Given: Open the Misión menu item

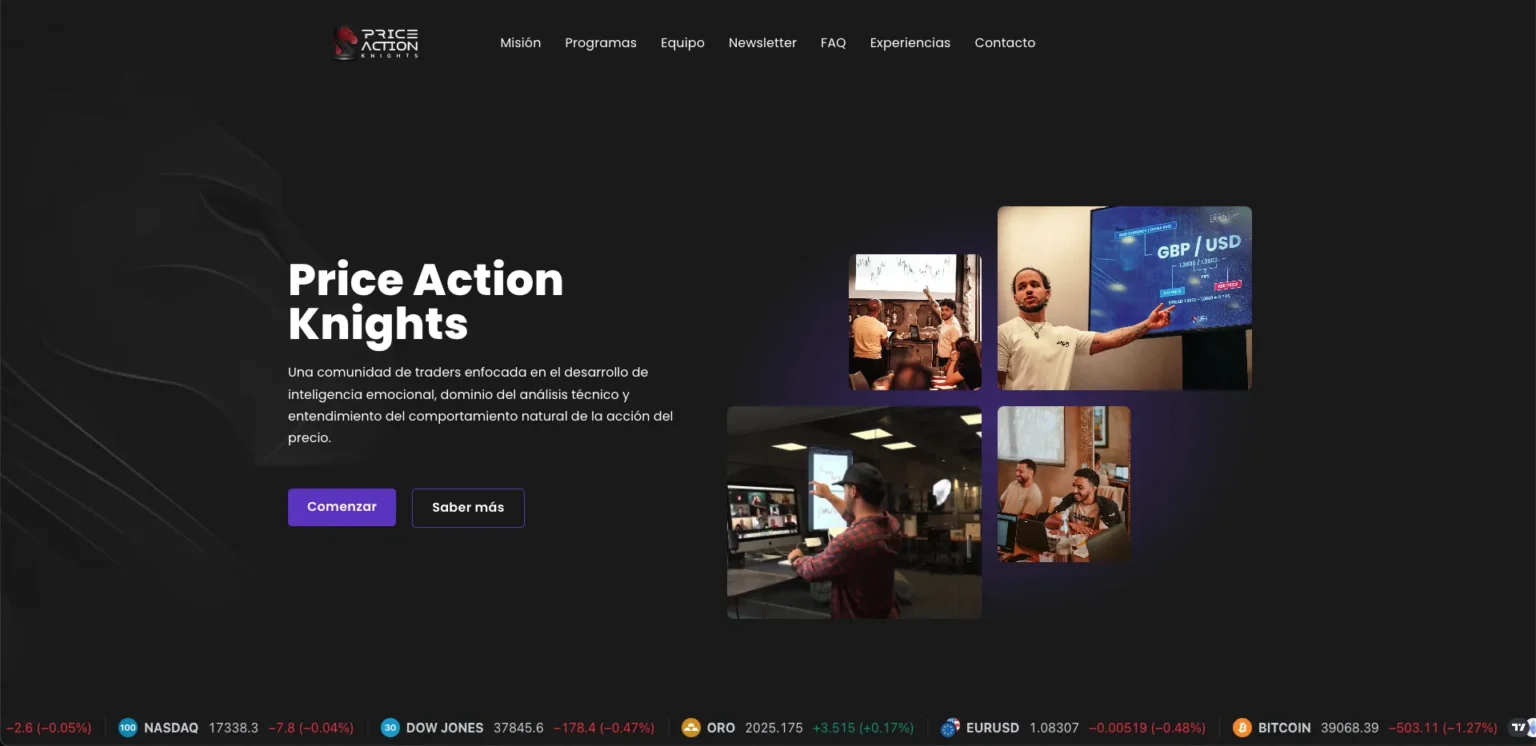Looking at the screenshot, I should click(520, 43).
